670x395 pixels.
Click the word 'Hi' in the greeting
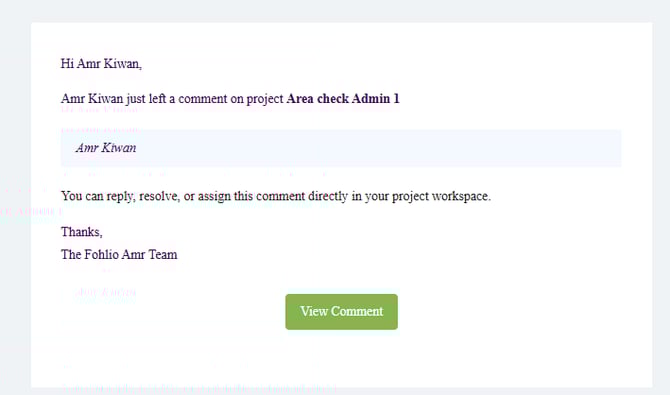(x=67, y=64)
